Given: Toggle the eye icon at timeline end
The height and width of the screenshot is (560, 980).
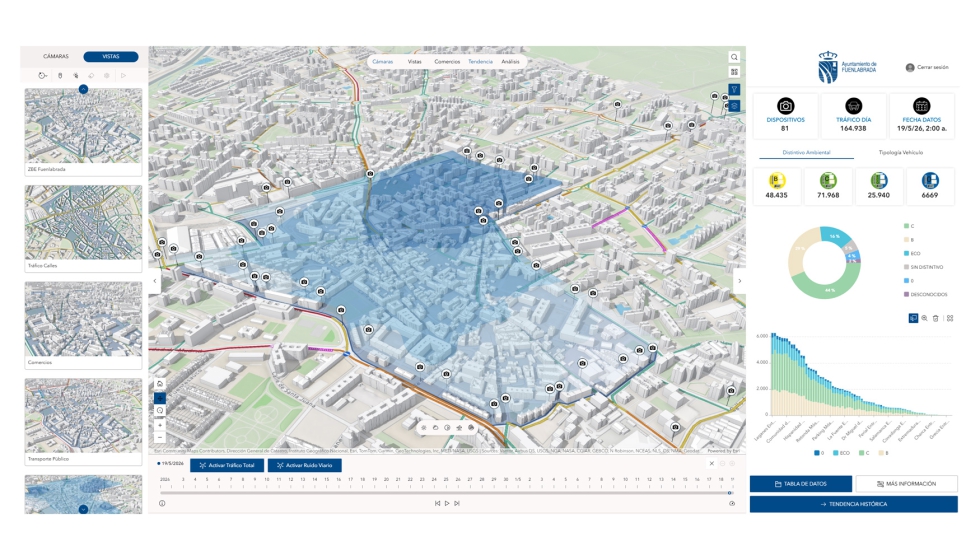Looking at the screenshot, I should 732,504.
